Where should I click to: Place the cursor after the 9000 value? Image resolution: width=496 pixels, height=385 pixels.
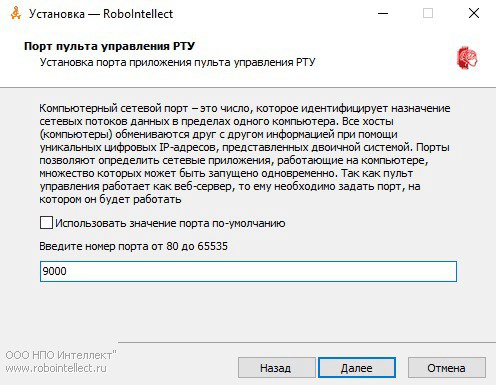click(67, 271)
